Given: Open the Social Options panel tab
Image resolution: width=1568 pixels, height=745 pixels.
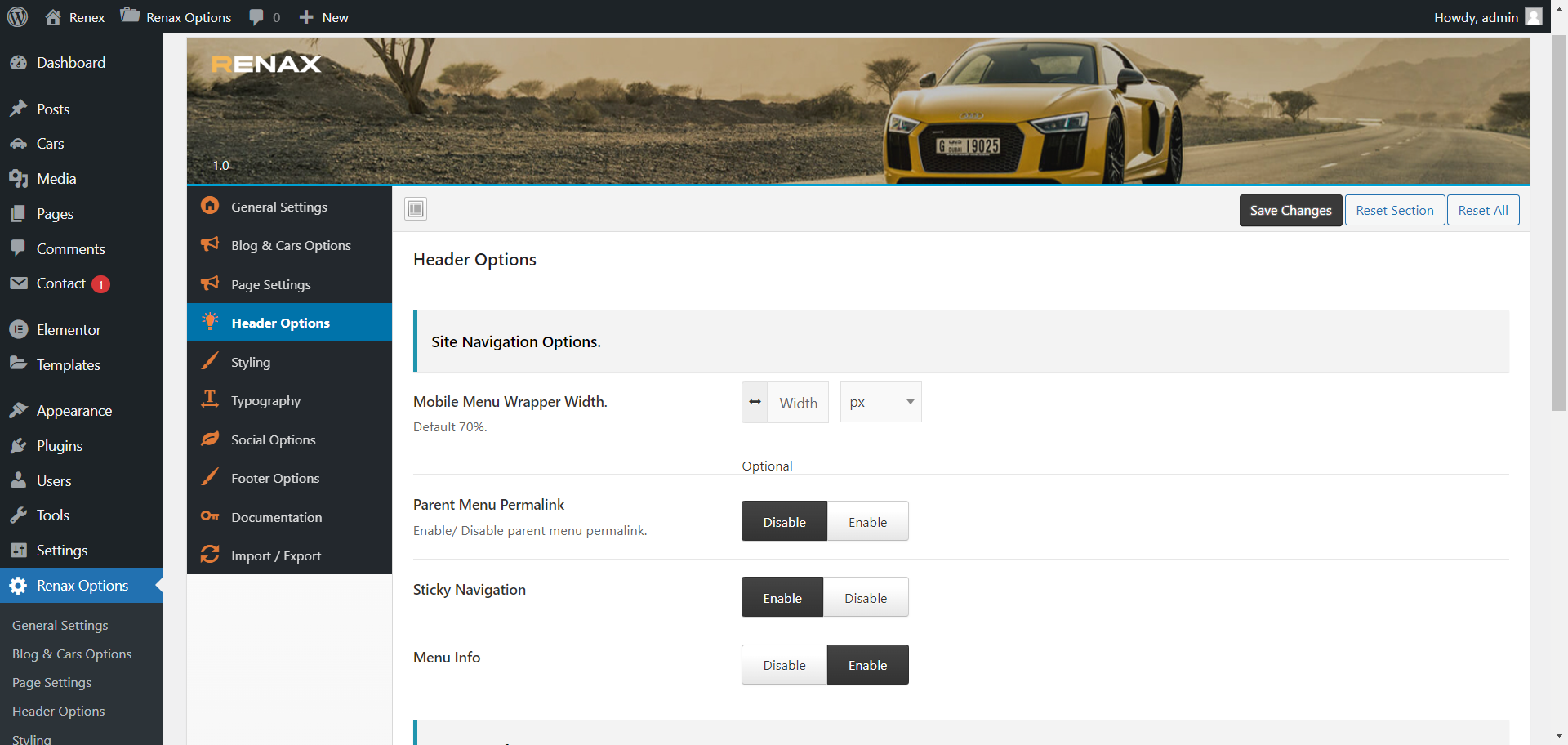Looking at the screenshot, I should point(290,439).
